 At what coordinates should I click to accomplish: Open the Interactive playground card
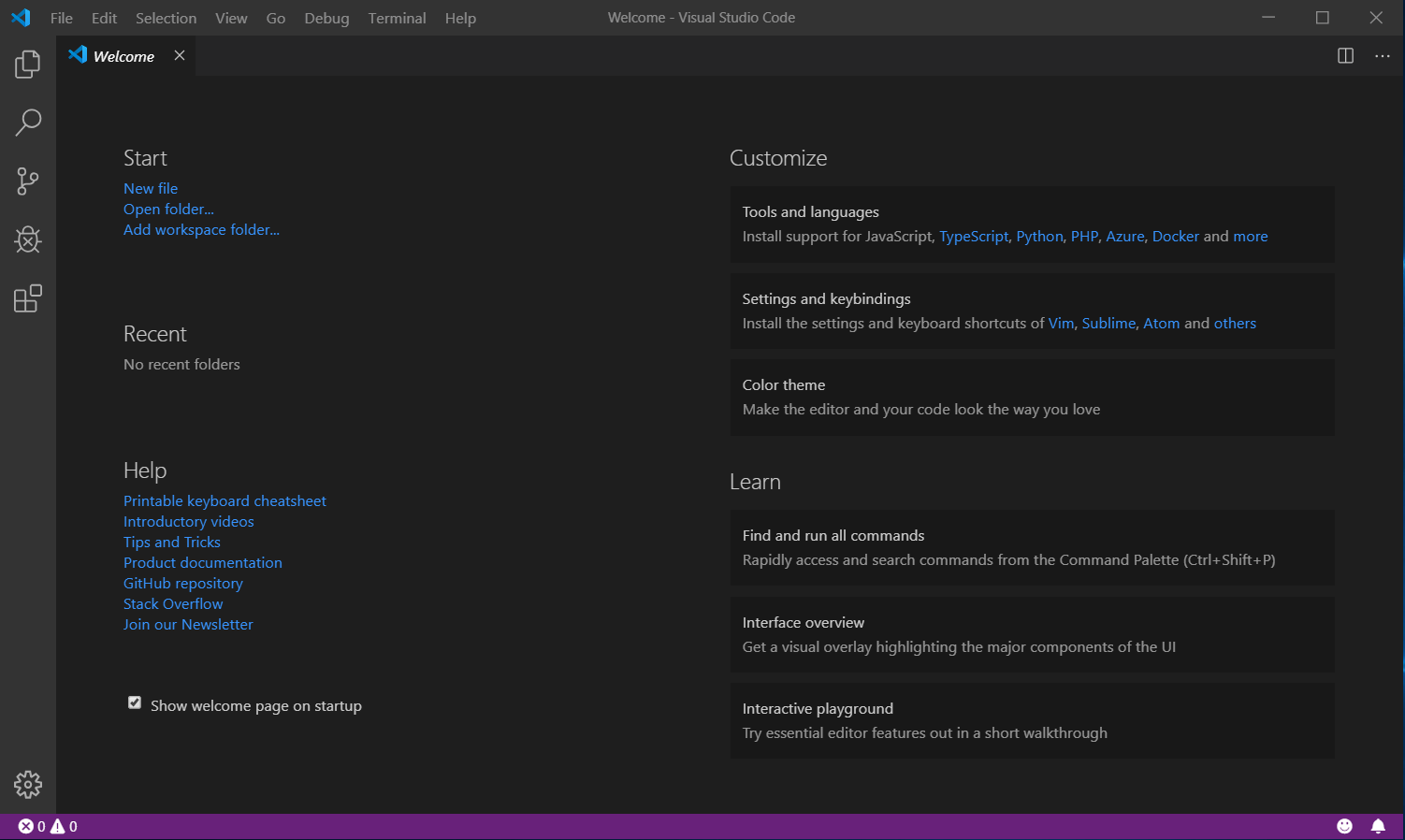pyautogui.click(x=1033, y=720)
